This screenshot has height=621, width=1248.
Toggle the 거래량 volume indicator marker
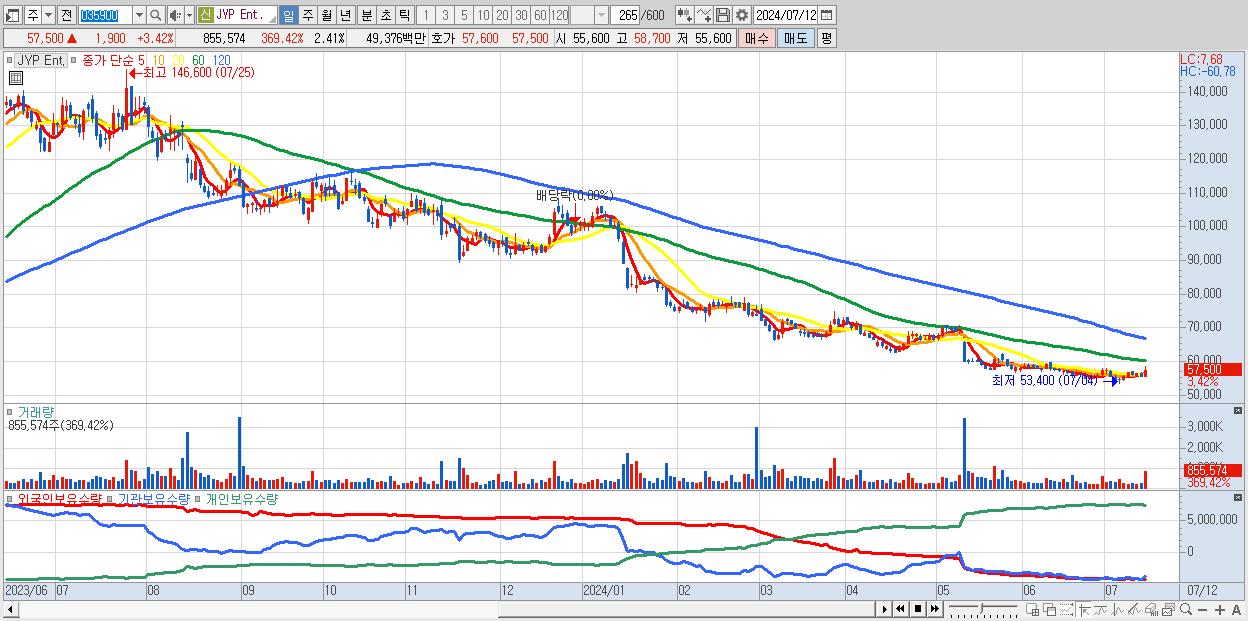click(x=11, y=411)
